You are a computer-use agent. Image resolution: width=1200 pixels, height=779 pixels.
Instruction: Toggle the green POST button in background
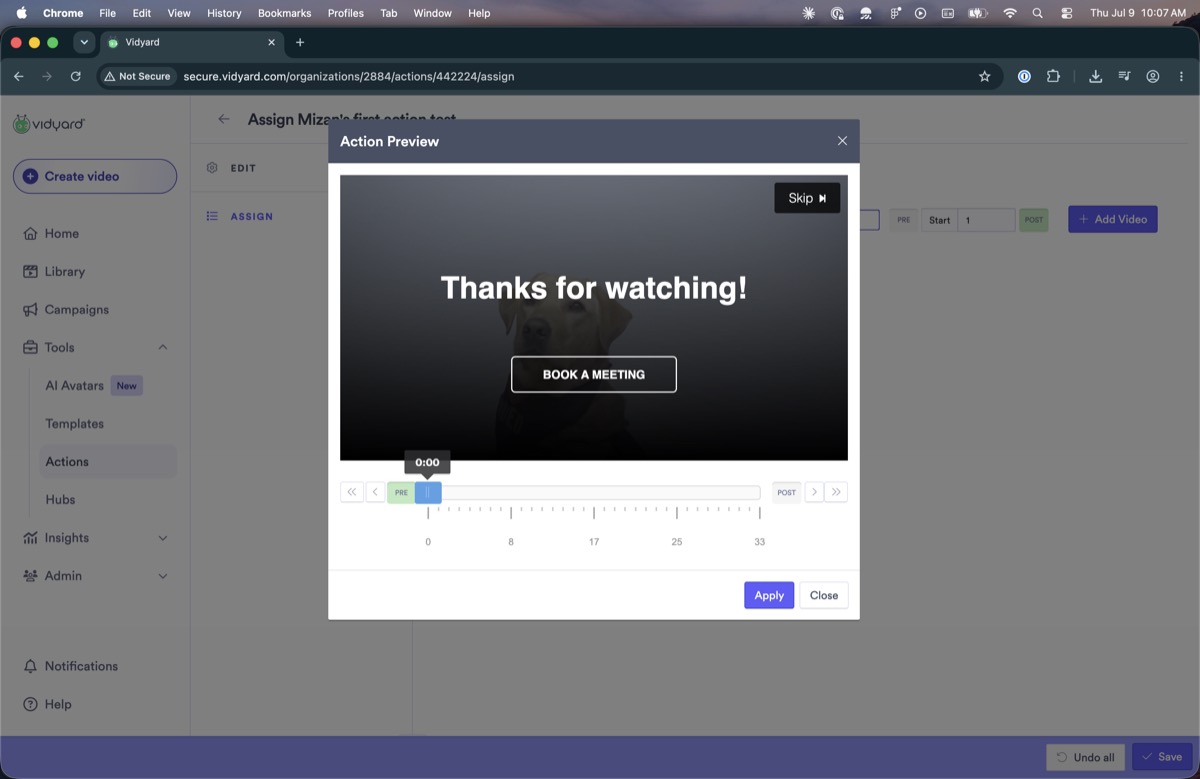(x=1034, y=220)
